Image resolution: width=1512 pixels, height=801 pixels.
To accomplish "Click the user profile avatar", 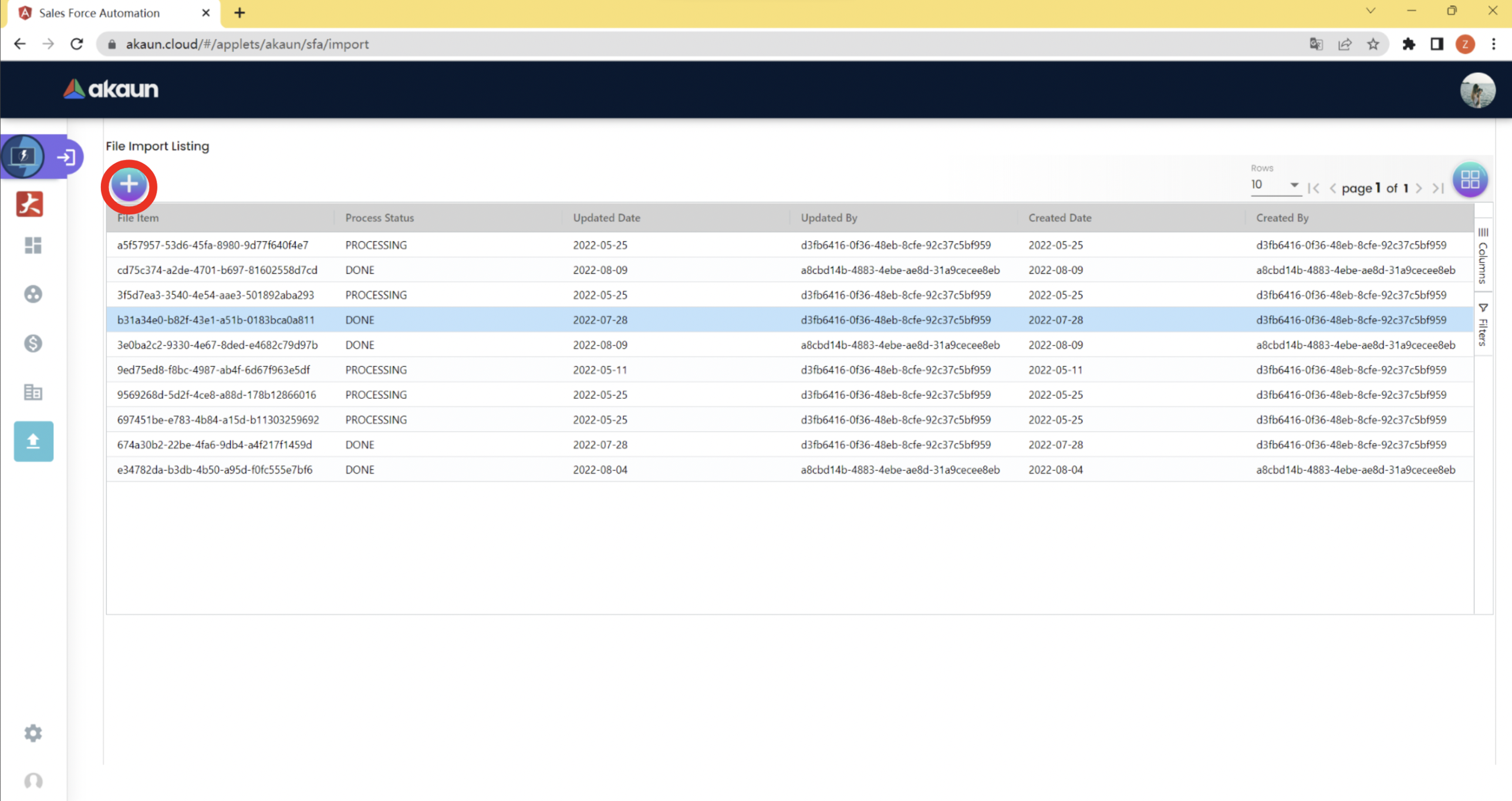I will pyautogui.click(x=1477, y=90).
